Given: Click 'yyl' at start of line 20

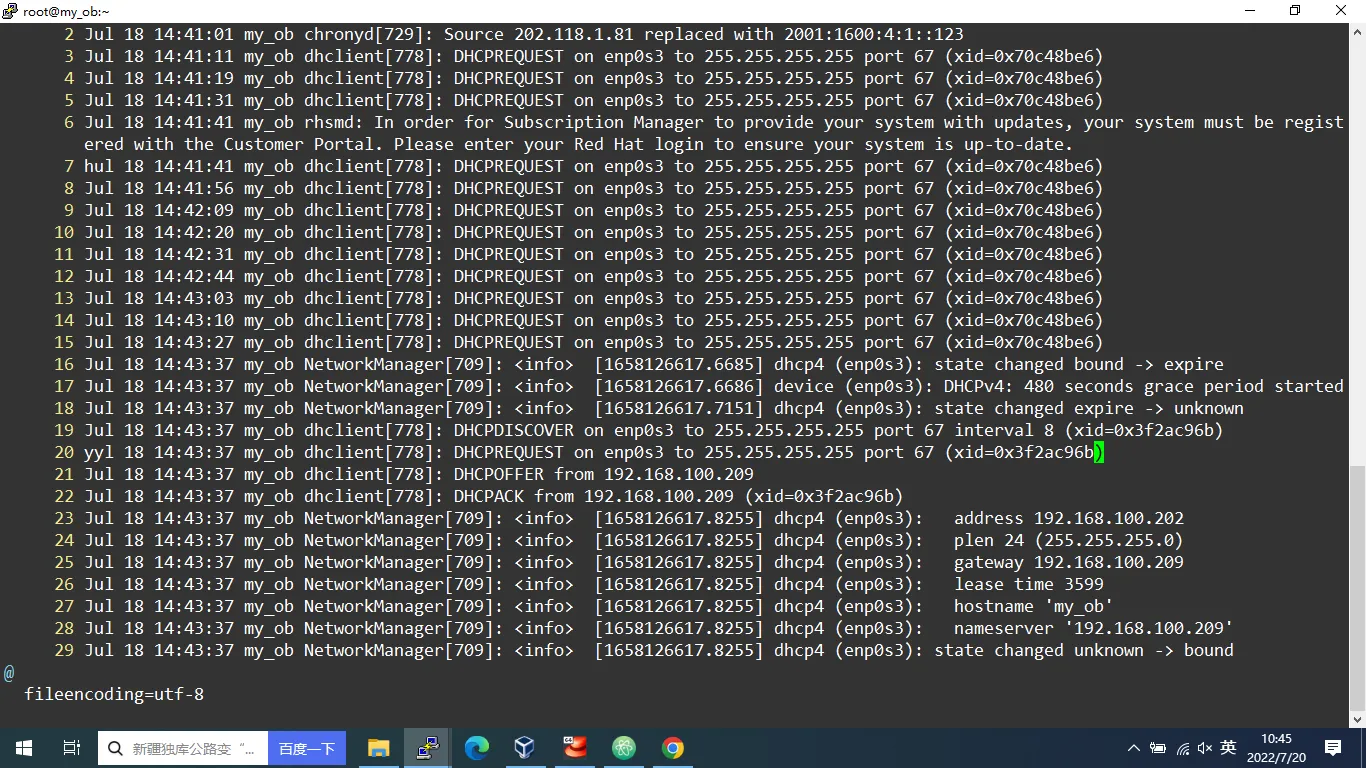Looking at the screenshot, I should point(99,452).
